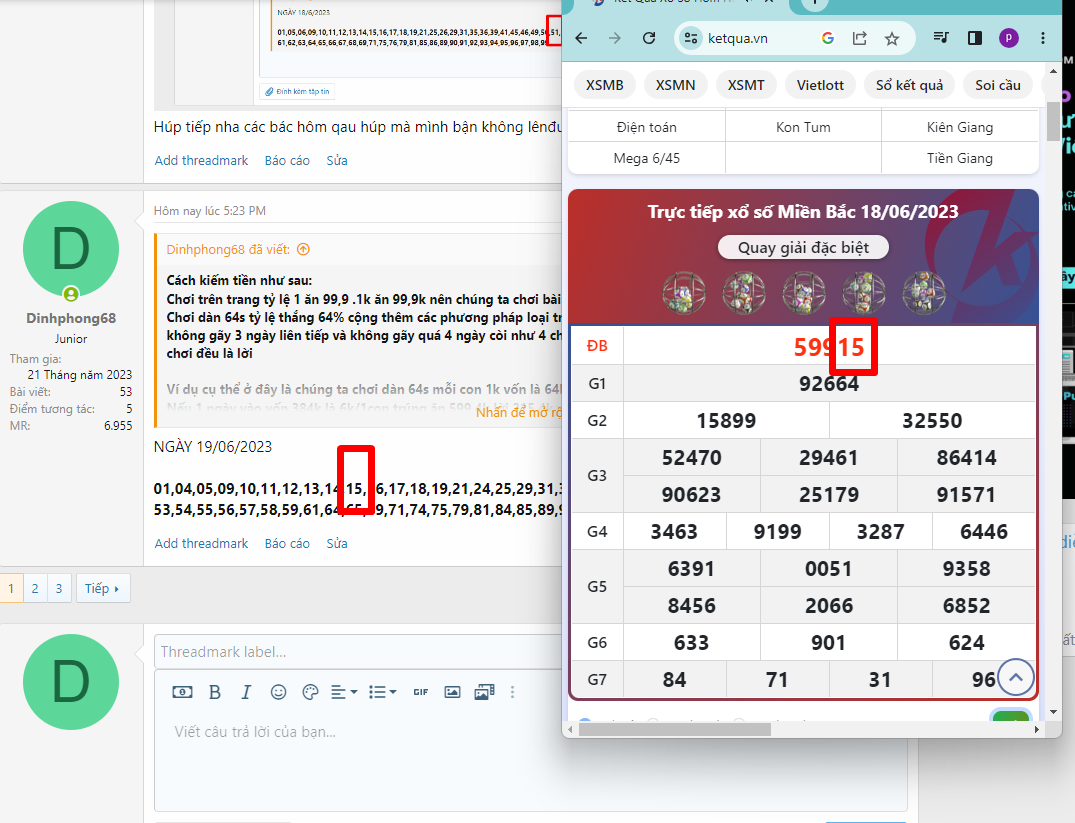This screenshot has width=1075, height=823.
Task: Click Báo cáo under Húp tiếp post
Action: click(287, 160)
